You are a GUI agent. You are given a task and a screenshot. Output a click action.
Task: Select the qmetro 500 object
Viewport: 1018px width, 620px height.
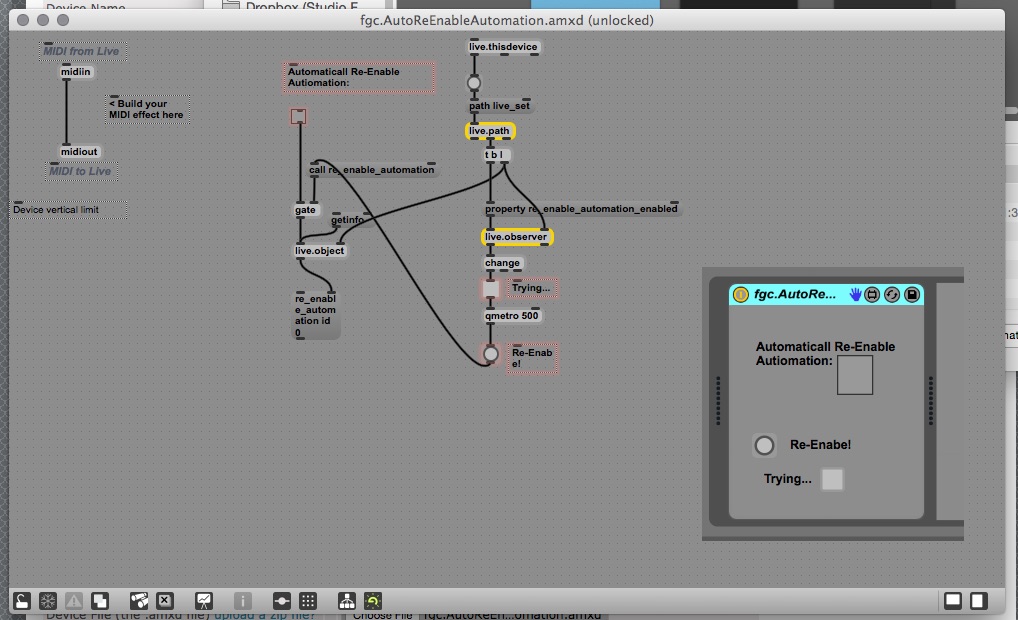pos(512,316)
